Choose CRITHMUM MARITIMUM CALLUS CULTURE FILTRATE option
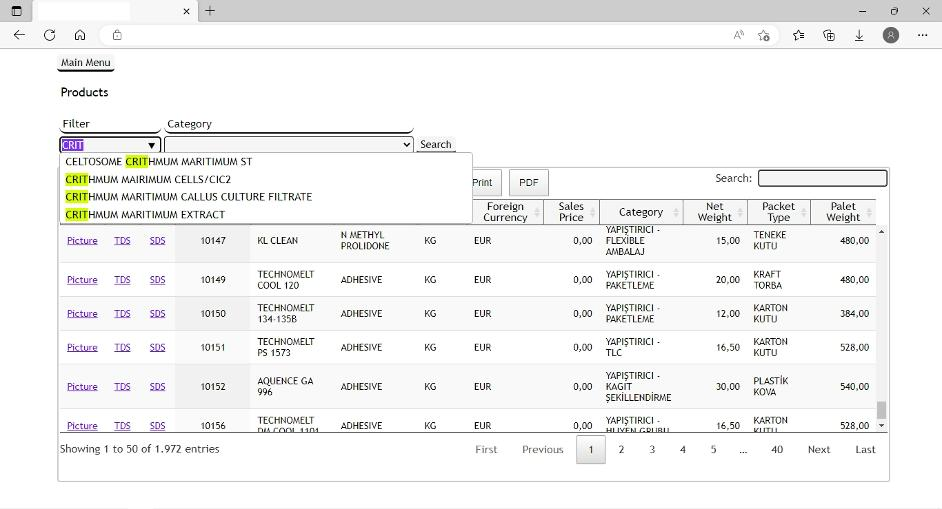 tap(188, 197)
